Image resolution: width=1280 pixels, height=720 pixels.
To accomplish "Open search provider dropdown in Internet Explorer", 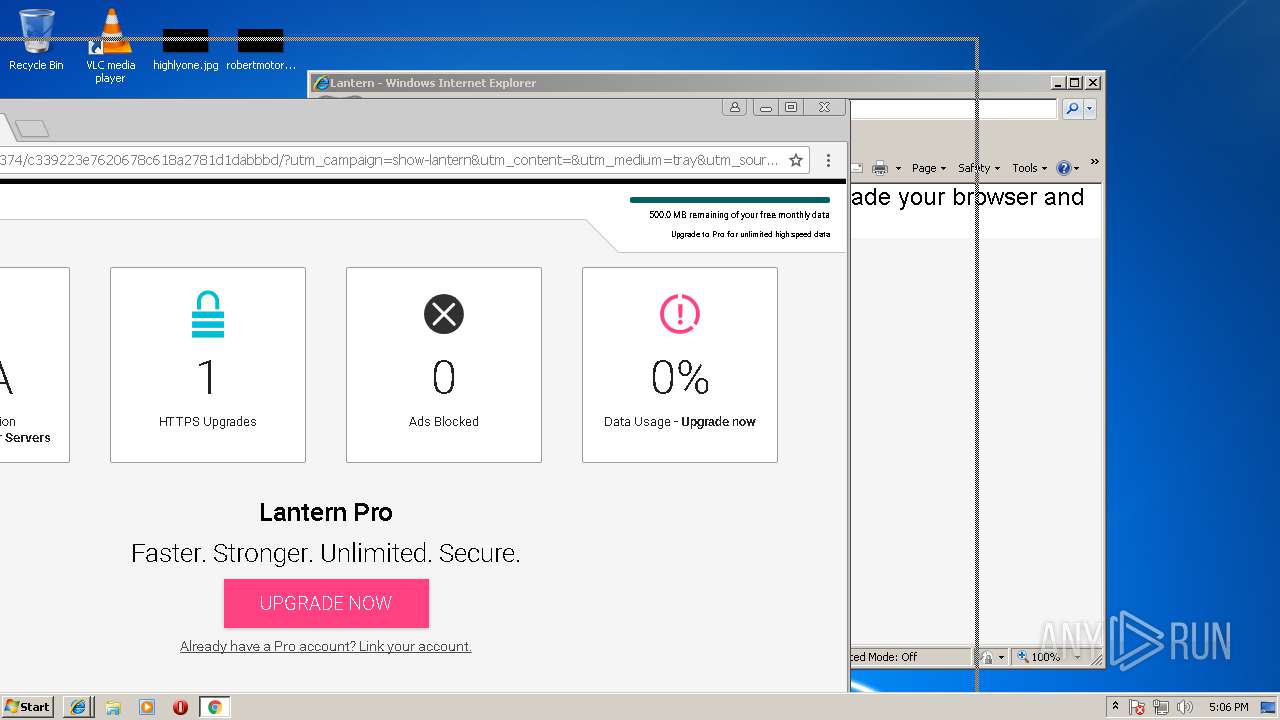I will pos(1090,109).
